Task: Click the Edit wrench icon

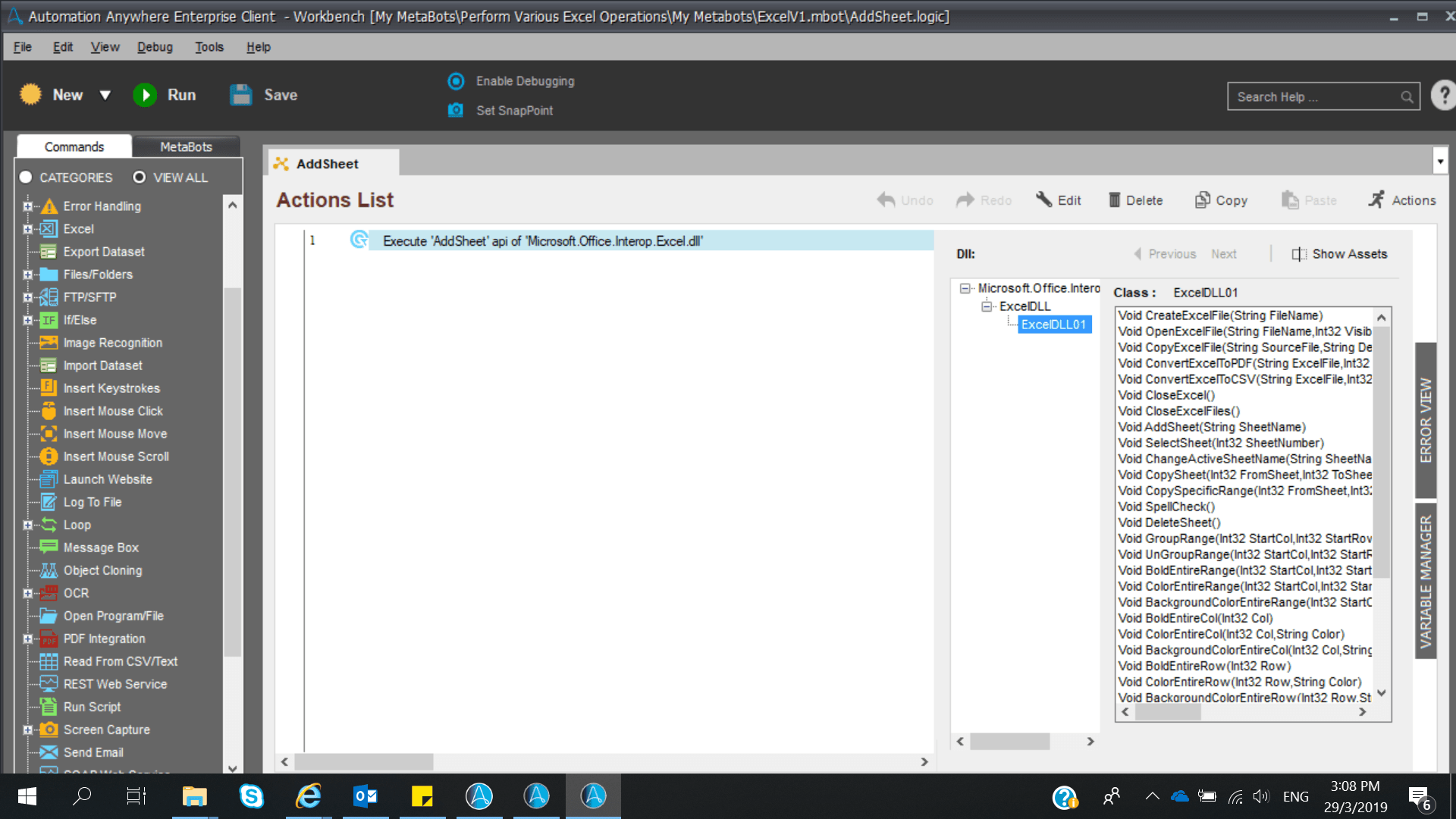Action: pyautogui.click(x=1044, y=199)
